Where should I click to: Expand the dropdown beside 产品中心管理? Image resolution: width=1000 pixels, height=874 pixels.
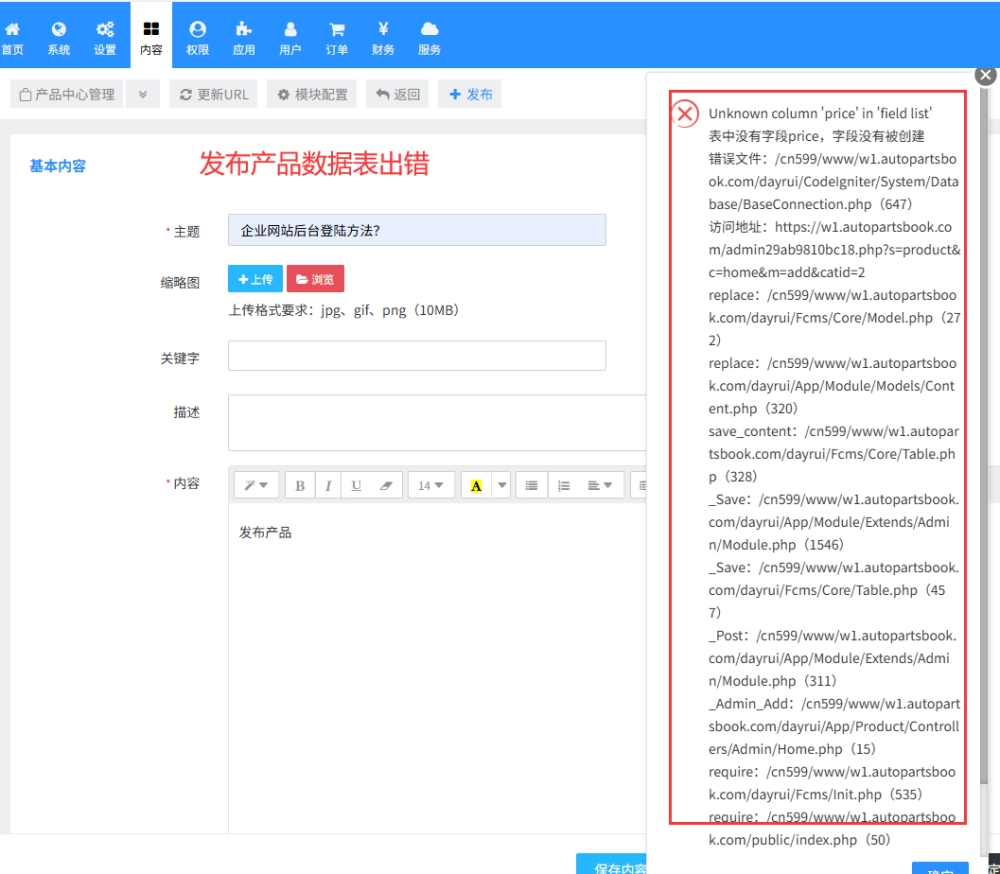[143, 94]
